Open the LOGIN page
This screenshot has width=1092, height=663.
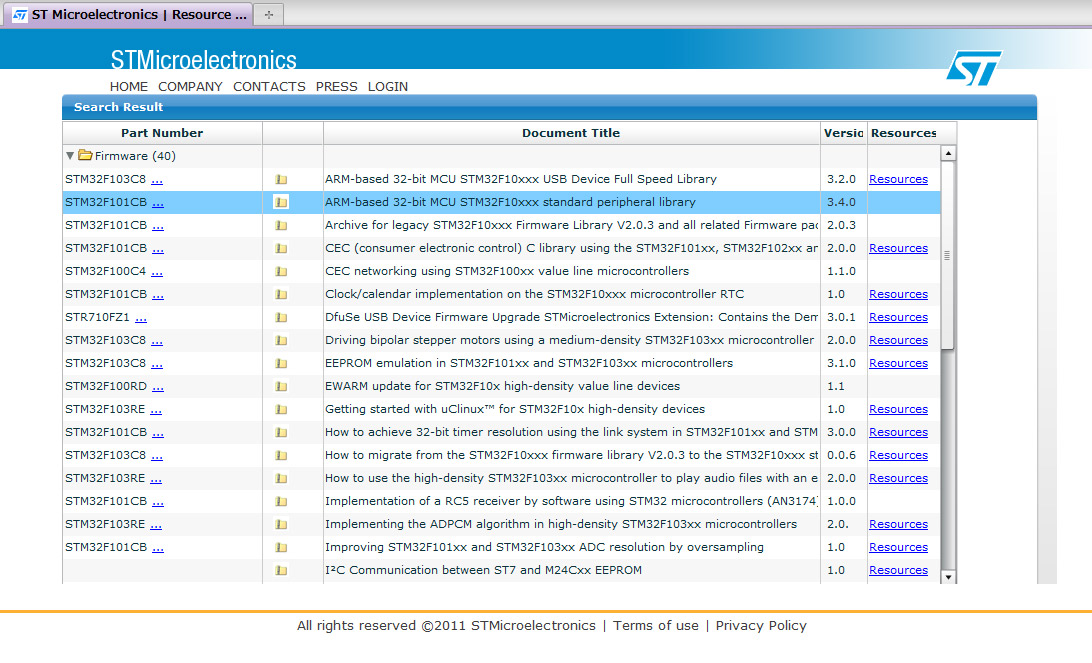tap(388, 86)
